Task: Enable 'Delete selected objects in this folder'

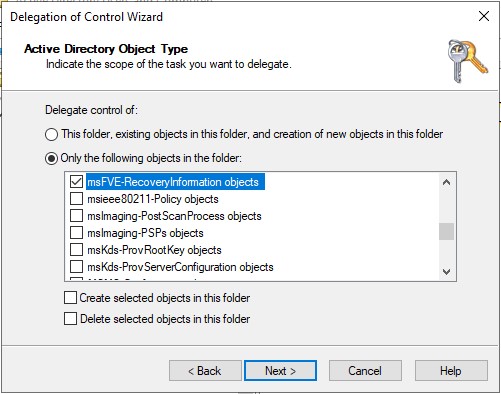Action: coord(70,319)
